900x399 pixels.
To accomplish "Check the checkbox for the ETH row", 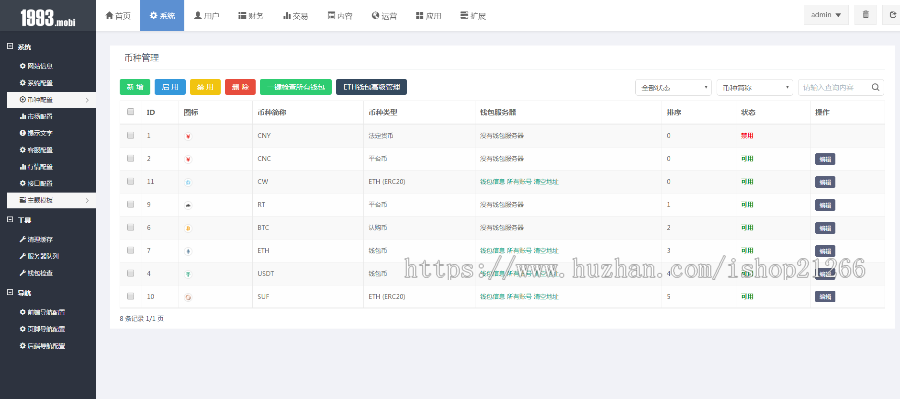I will tap(130, 250).
